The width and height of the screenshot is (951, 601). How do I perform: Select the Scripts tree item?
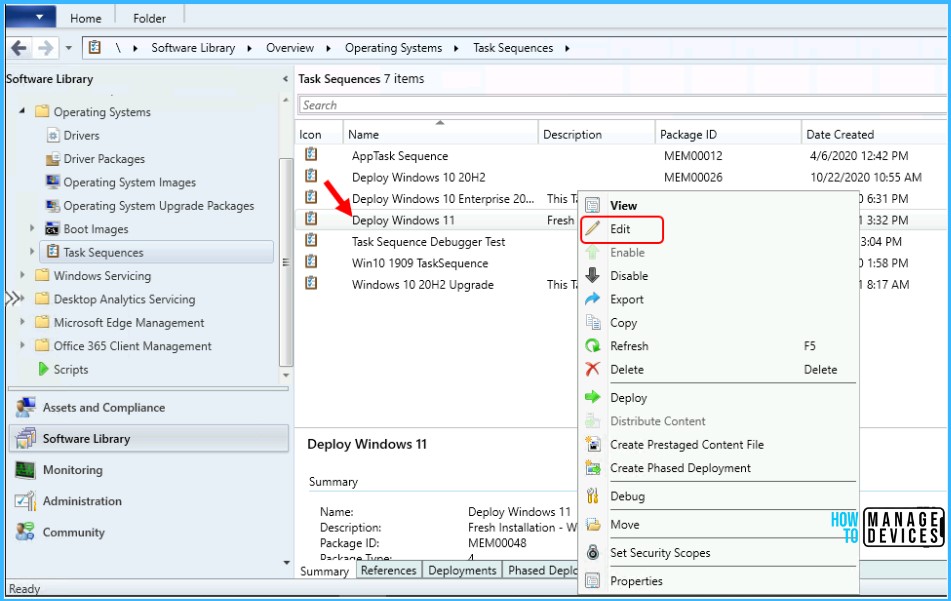tap(70, 369)
